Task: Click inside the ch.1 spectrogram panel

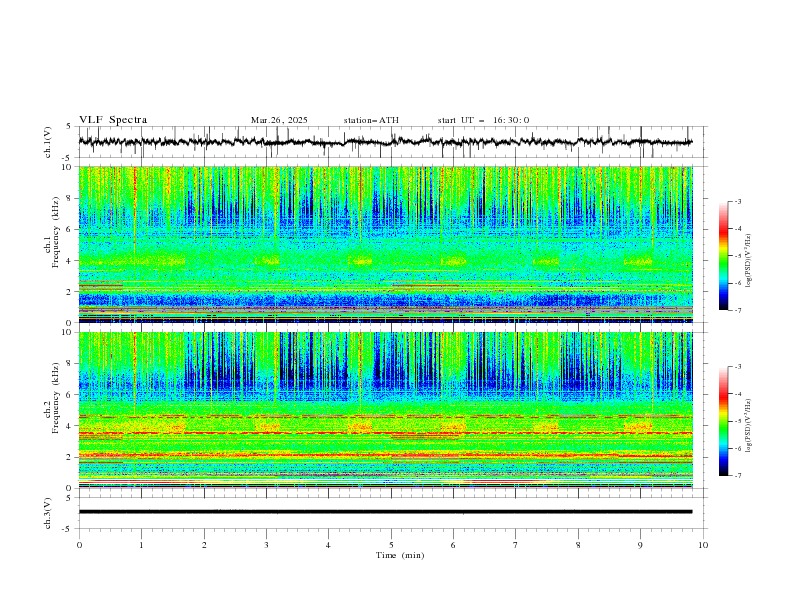Action: click(385, 244)
